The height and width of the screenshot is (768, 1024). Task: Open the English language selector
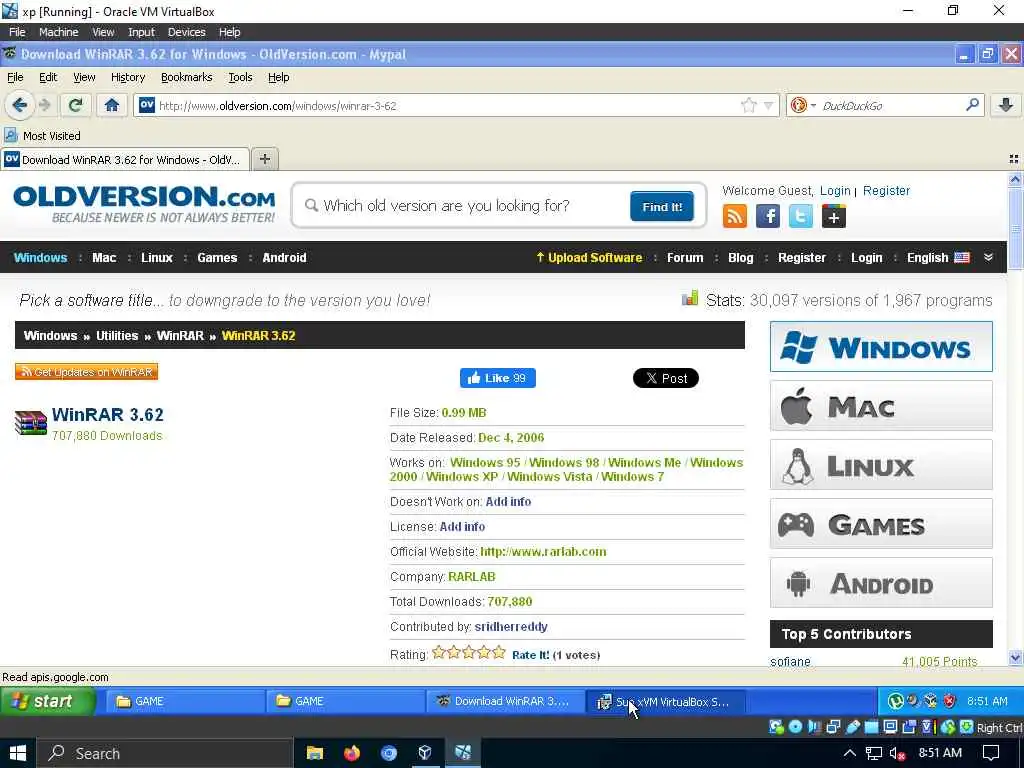coord(938,257)
